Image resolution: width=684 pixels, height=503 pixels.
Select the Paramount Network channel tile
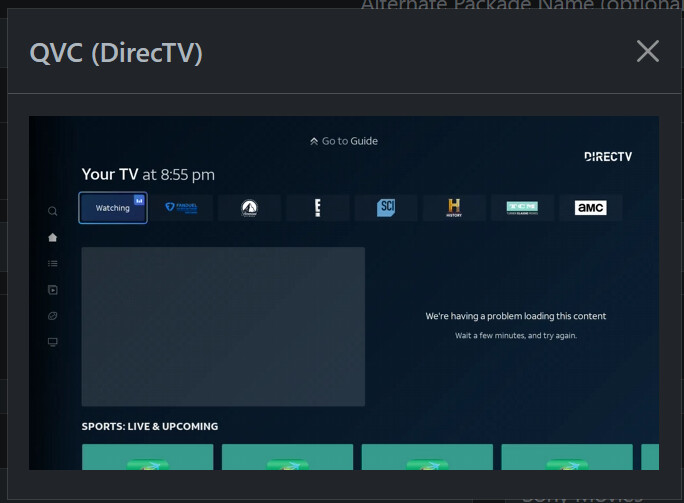coord(249,208)
